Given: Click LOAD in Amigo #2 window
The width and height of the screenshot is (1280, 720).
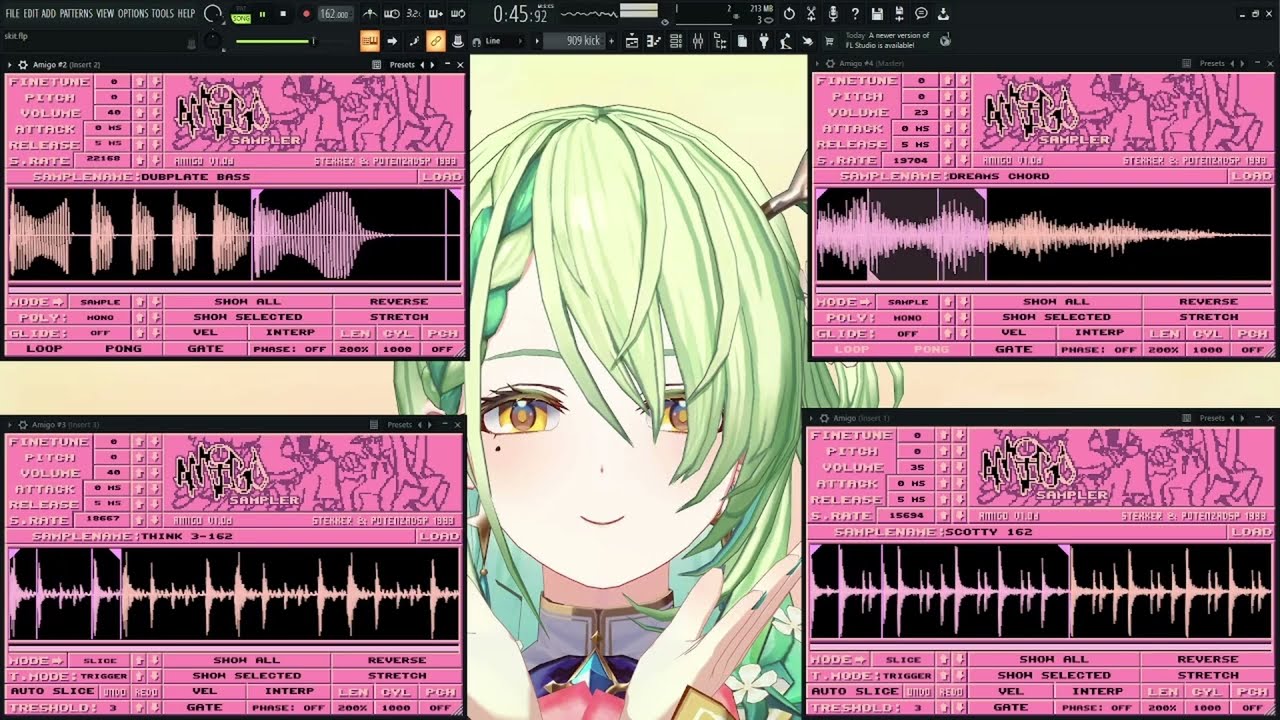Looking at the screenshot, I should point(441,176).
